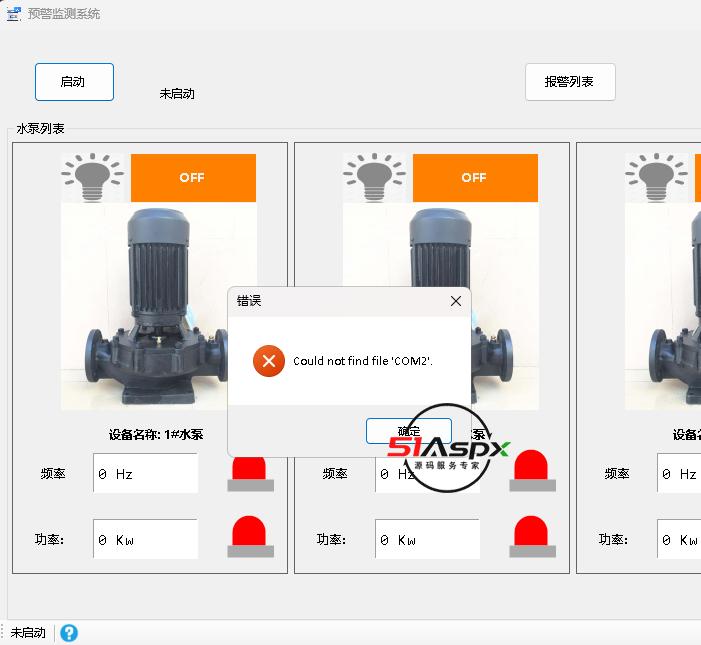701x645 pixels.
Task: Click the 功率: label of pump 1
Action: (x=49, y=540)
